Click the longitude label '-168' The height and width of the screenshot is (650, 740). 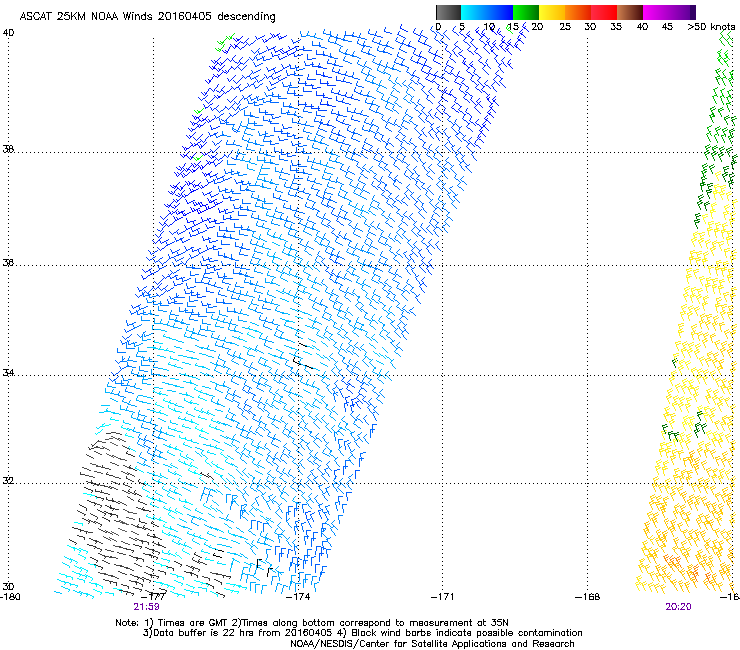[x=588, y=597]
